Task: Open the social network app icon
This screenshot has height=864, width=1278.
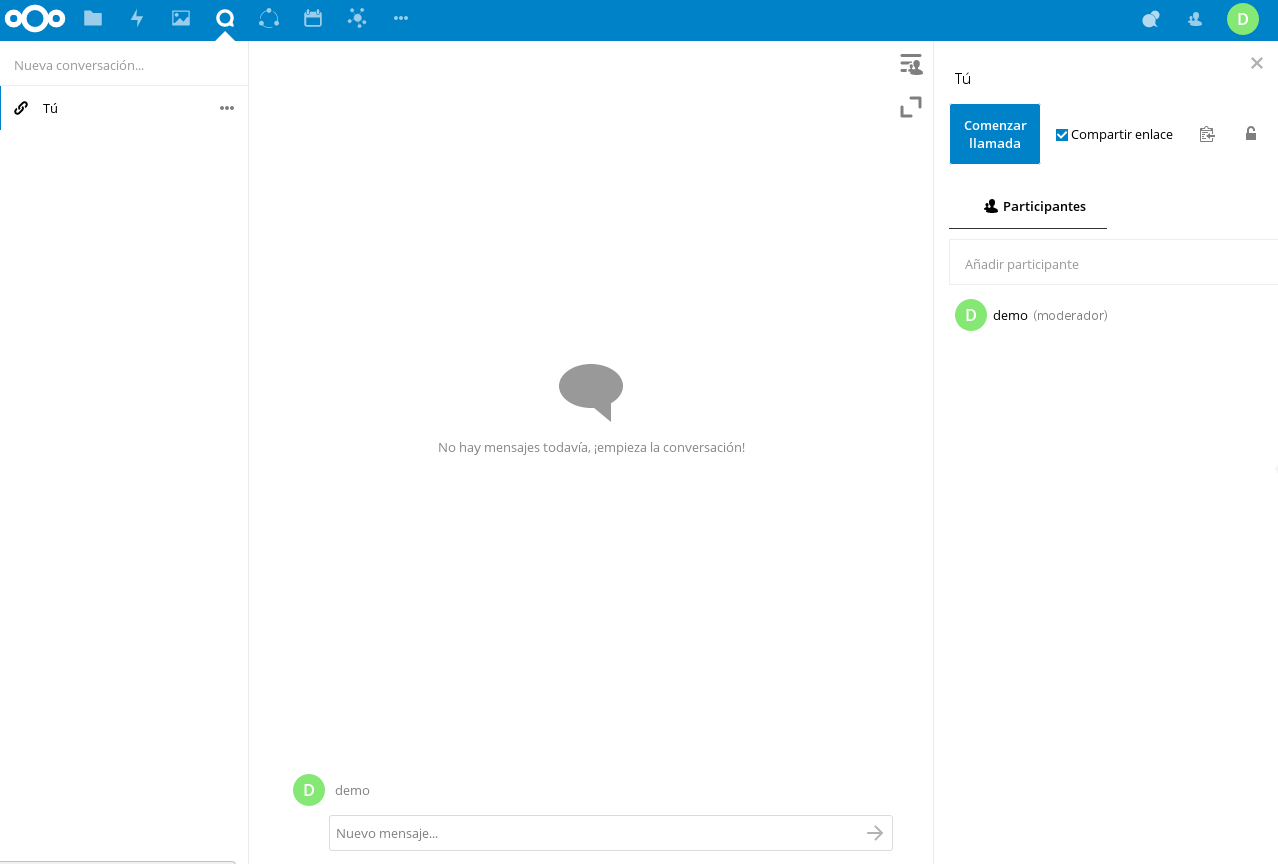Action: 357,18
